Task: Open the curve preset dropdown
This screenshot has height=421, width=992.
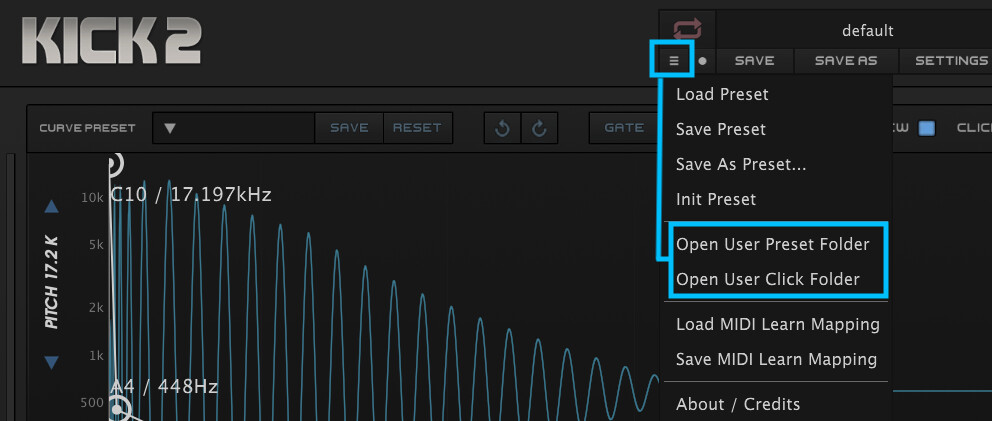Action: 233,128
